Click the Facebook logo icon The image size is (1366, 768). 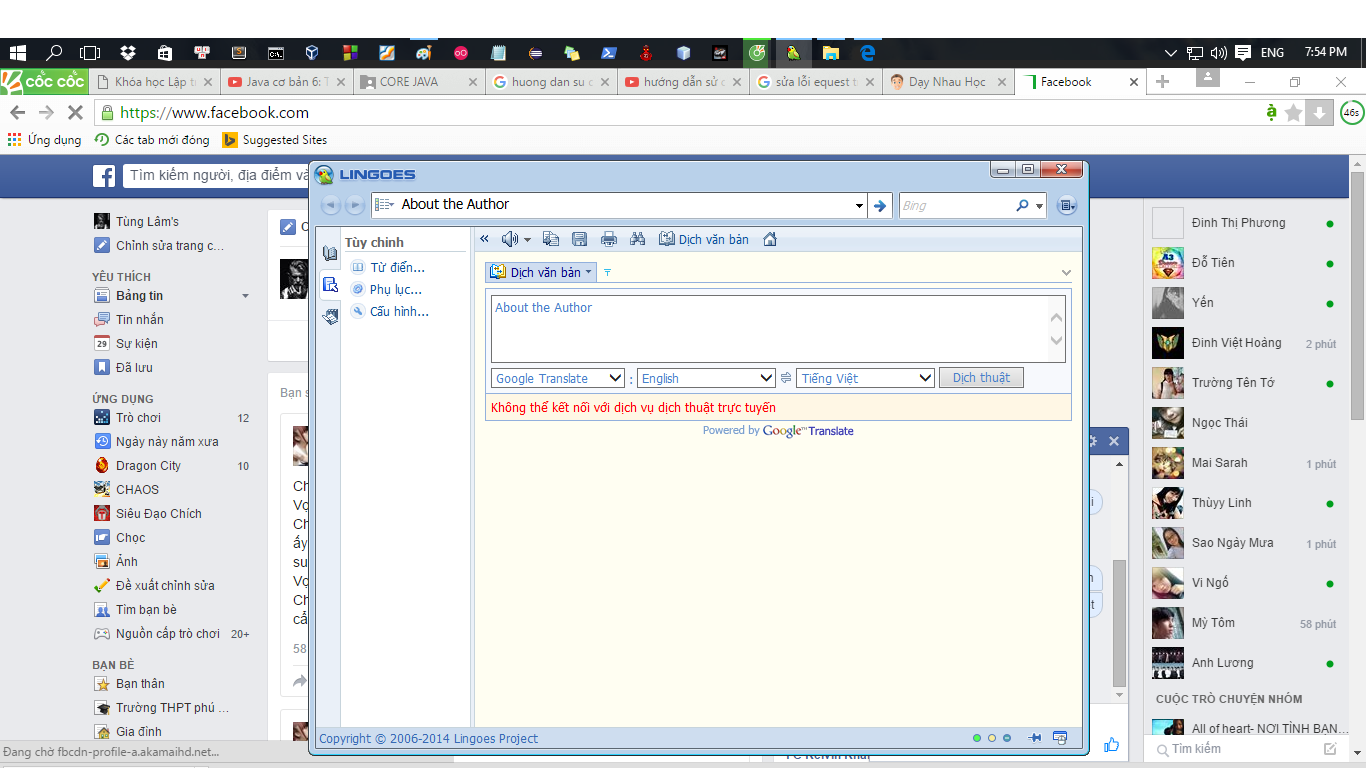pos(104,176)
